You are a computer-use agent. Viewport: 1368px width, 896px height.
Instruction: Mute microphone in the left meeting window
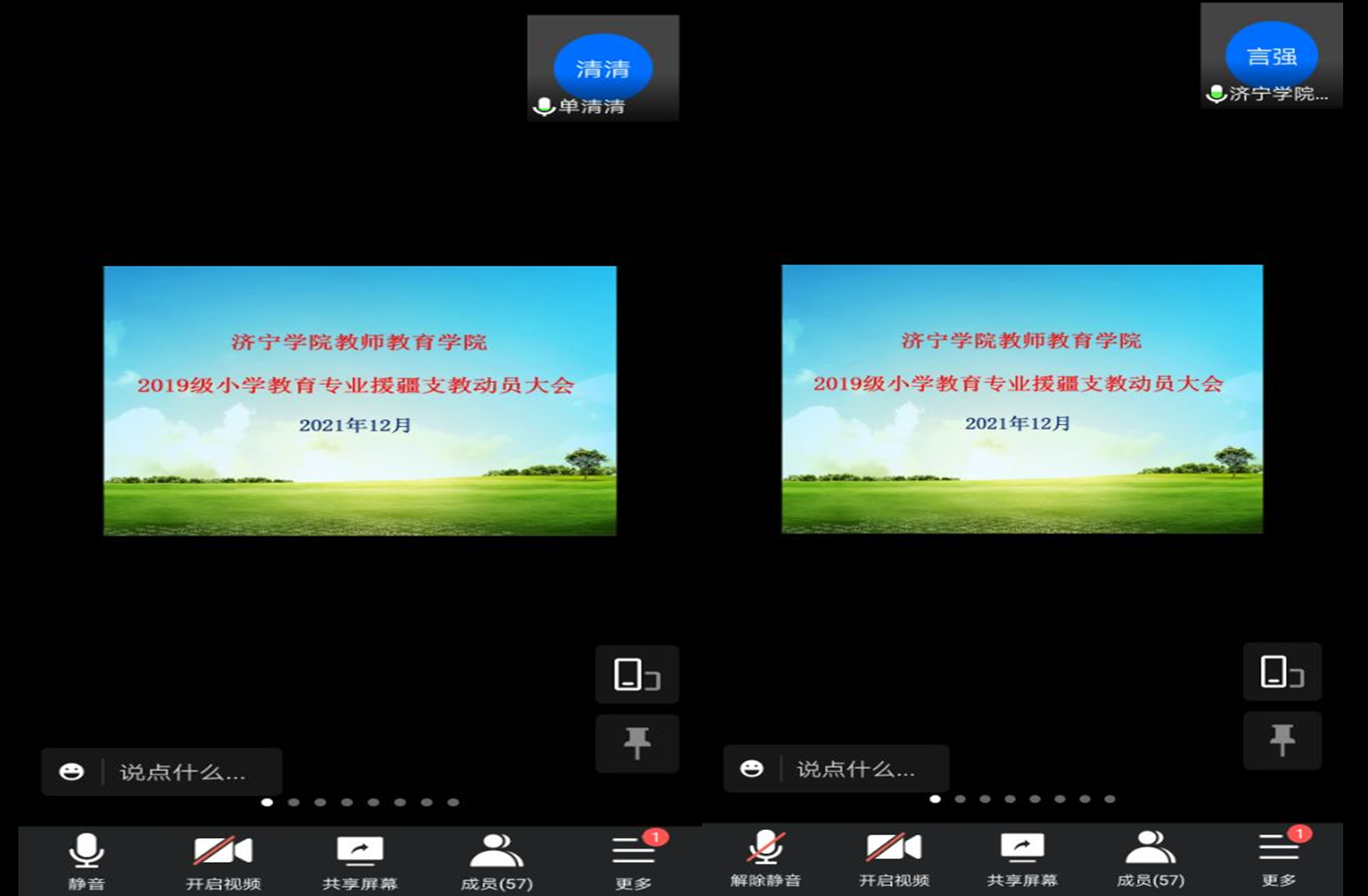86,859
